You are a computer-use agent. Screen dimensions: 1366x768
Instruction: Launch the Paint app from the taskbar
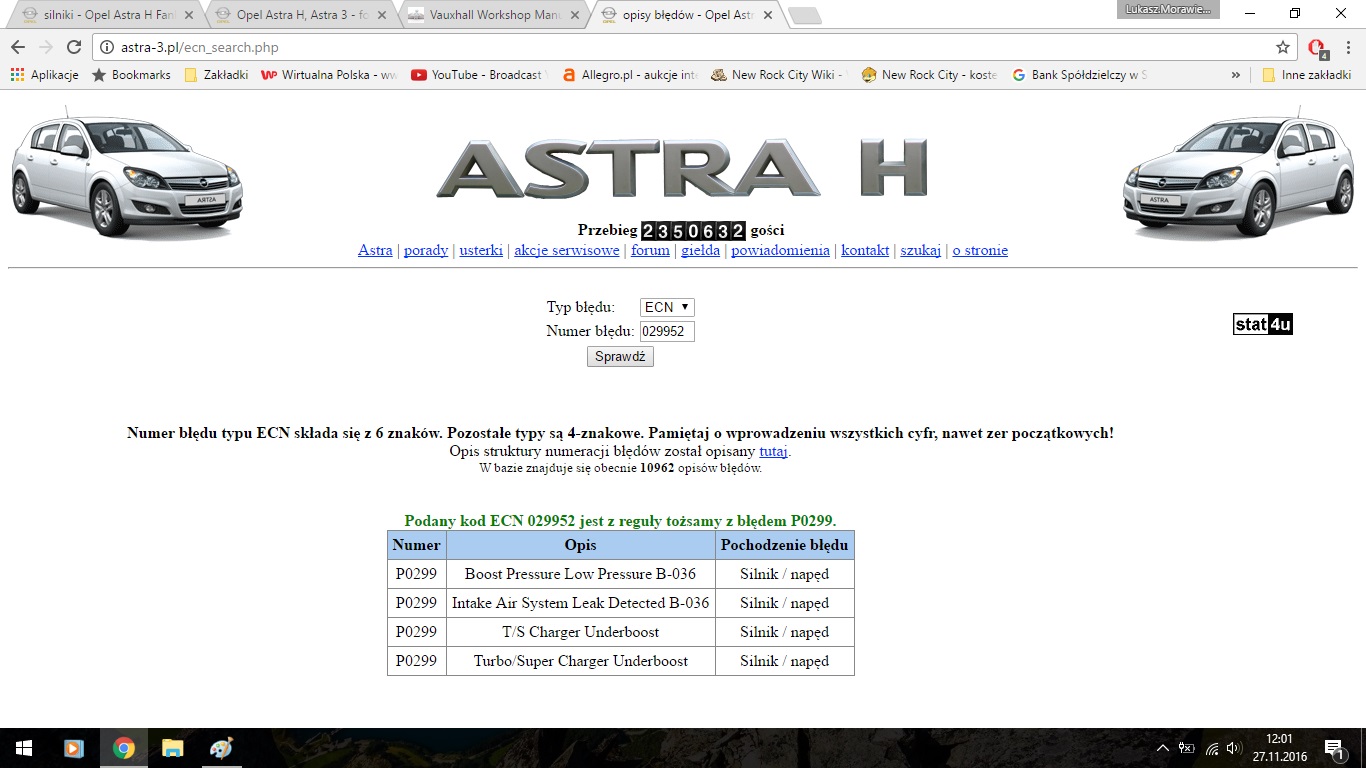coord(222,748)
